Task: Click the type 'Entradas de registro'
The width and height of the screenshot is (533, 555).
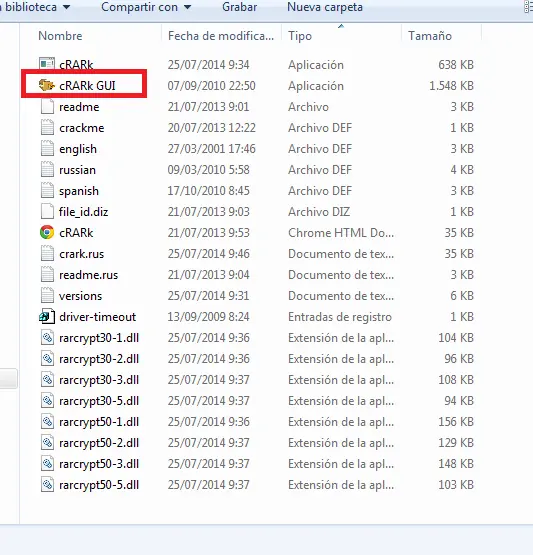Action: tap(340, 317)
